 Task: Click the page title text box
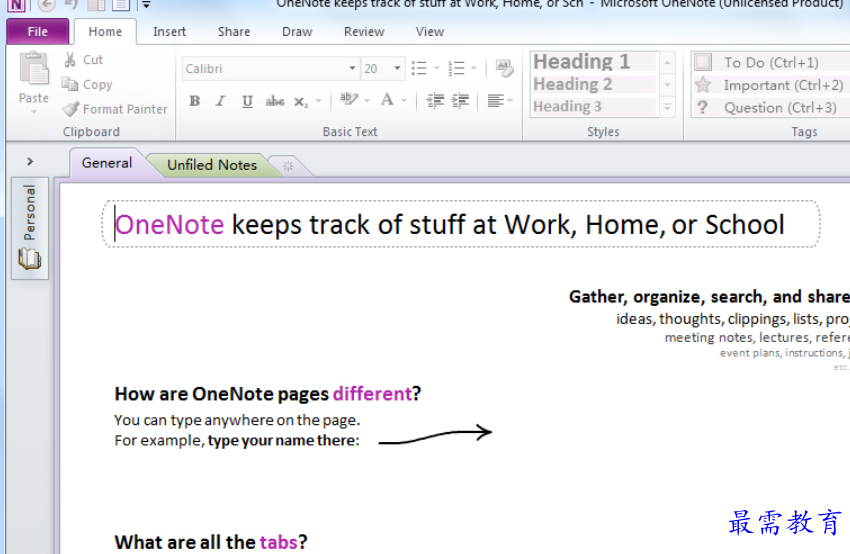[461, 224]
